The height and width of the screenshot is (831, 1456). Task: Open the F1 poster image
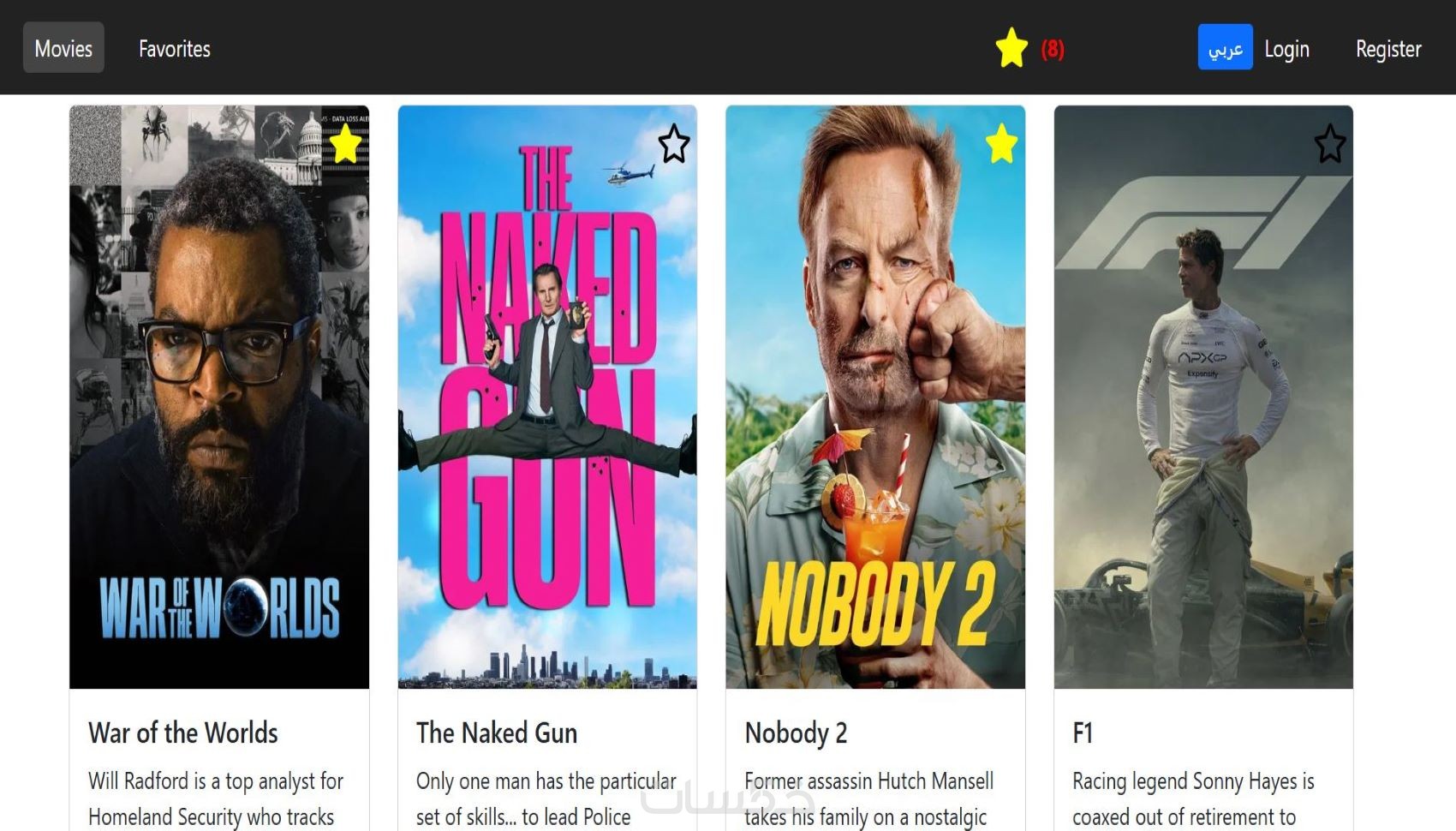coord(1203,398)
